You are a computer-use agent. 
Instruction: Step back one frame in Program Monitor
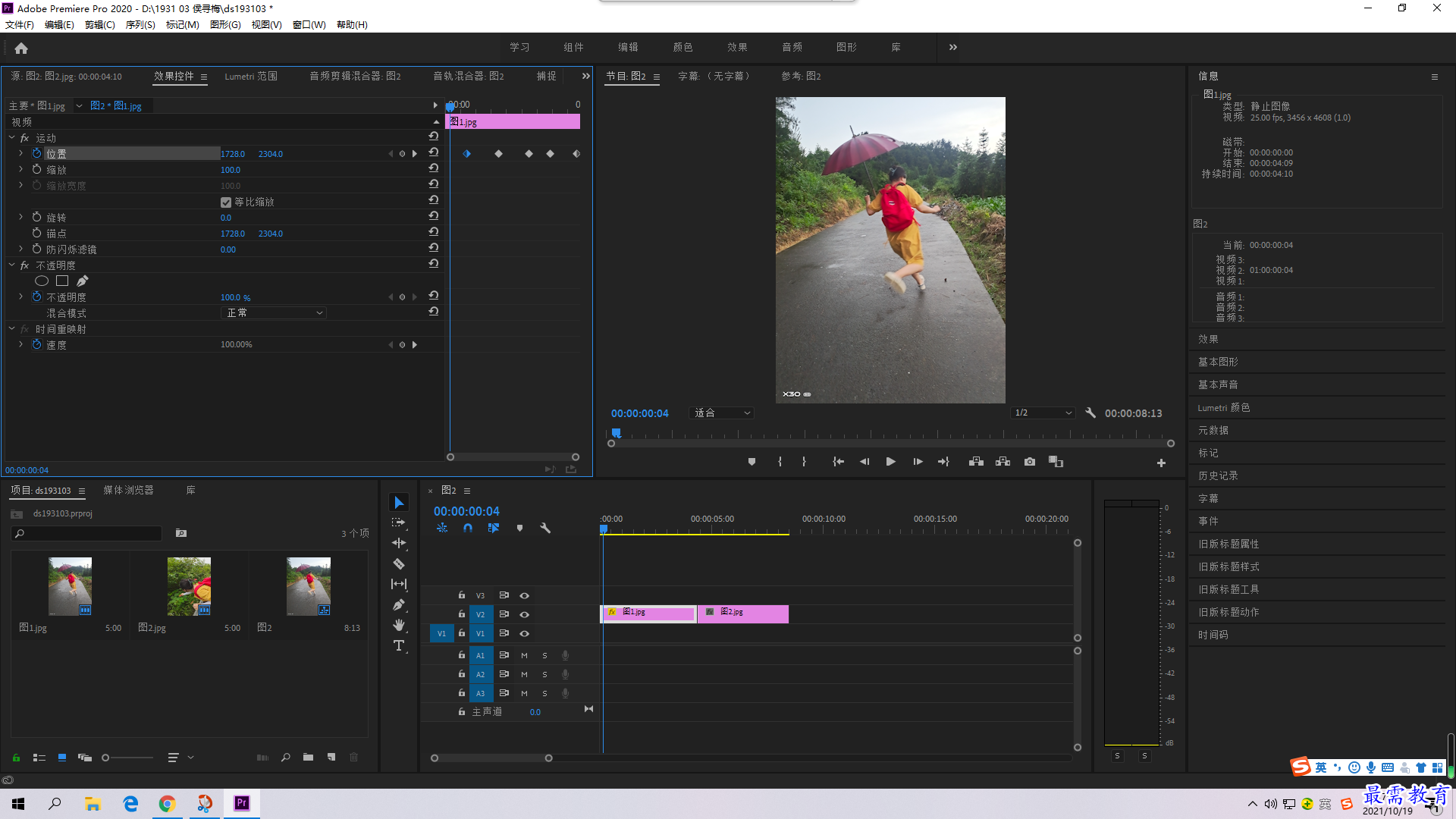[864, 462]
